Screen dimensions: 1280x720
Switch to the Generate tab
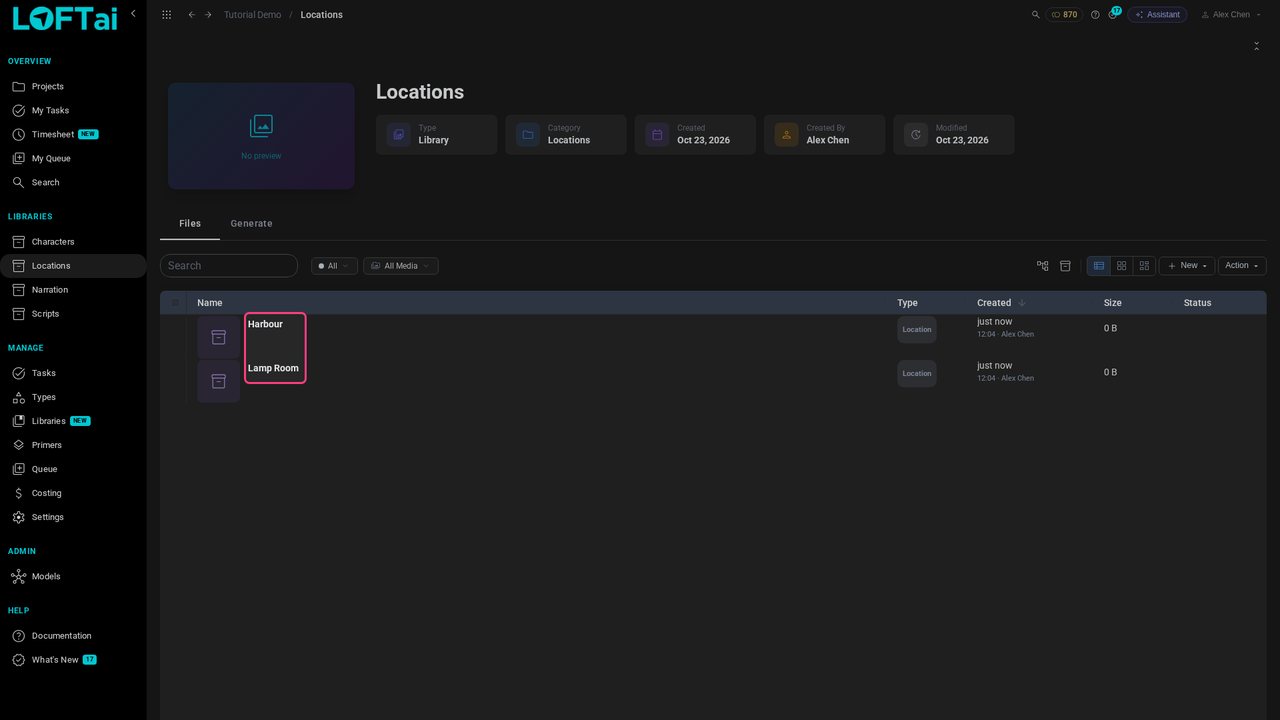click(251, 224)
